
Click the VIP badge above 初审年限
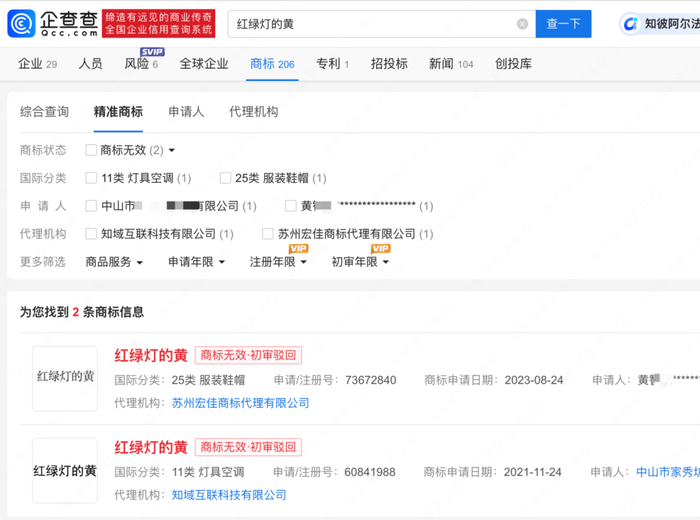[x=380, y=249]
